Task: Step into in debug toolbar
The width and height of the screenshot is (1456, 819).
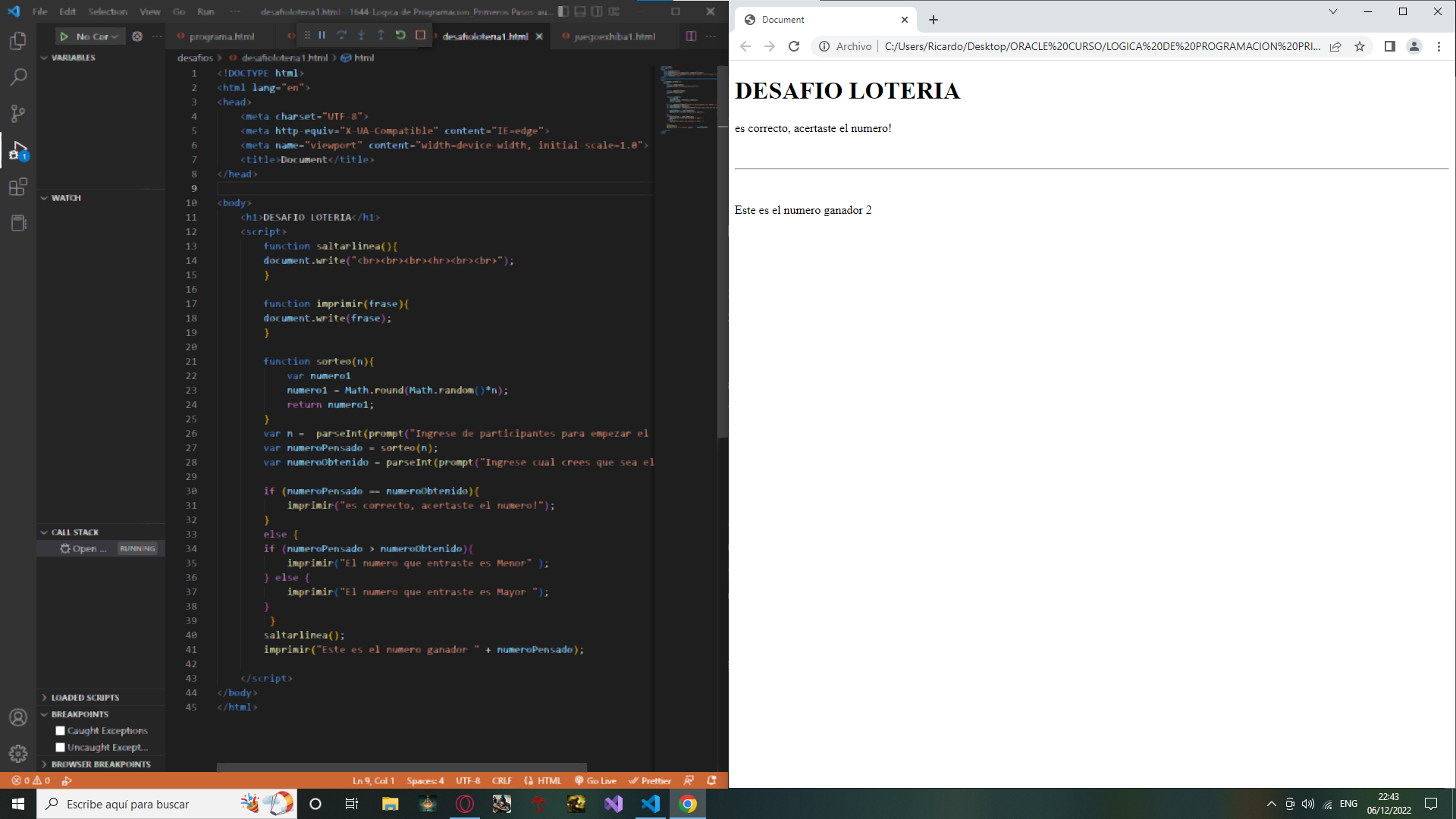Action: (x=362, y=36)
